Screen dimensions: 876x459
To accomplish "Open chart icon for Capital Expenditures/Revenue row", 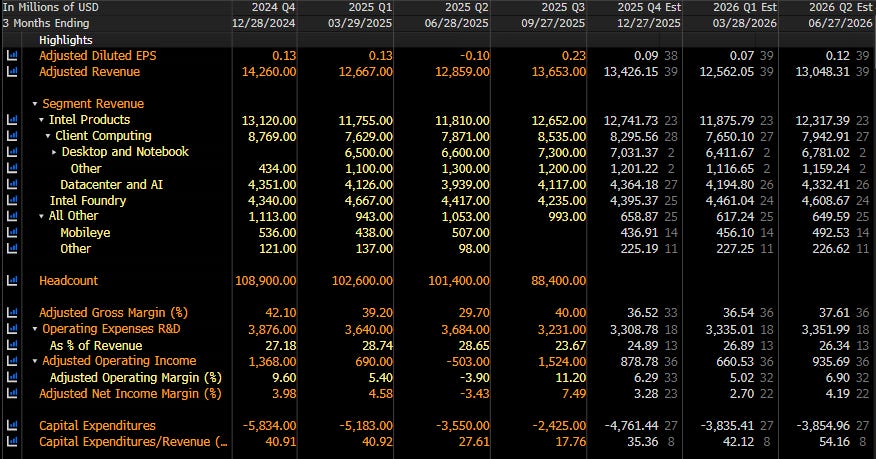I will tap(12, 442).
